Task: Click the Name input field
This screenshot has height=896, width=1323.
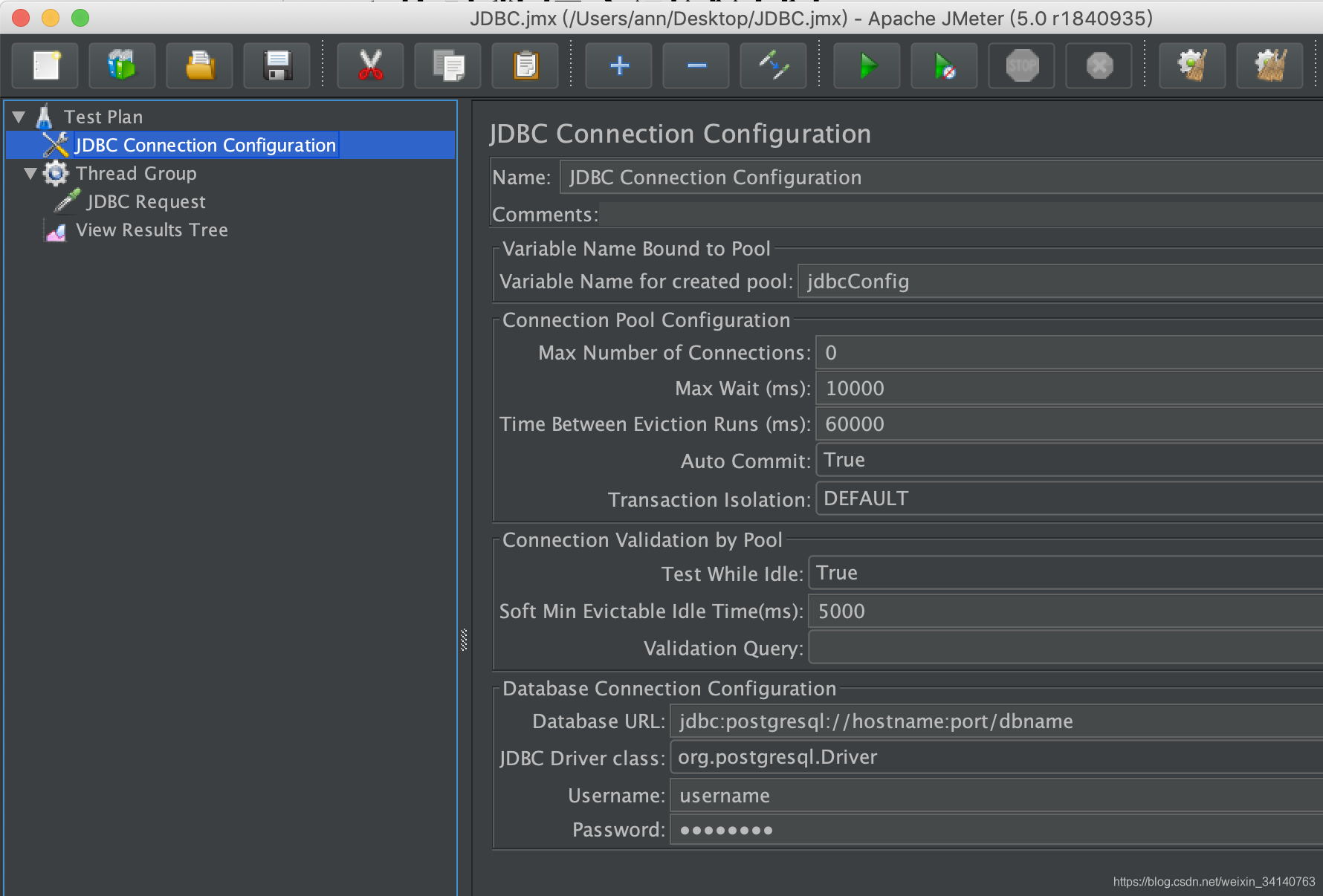Action: (x=942, y=178)
